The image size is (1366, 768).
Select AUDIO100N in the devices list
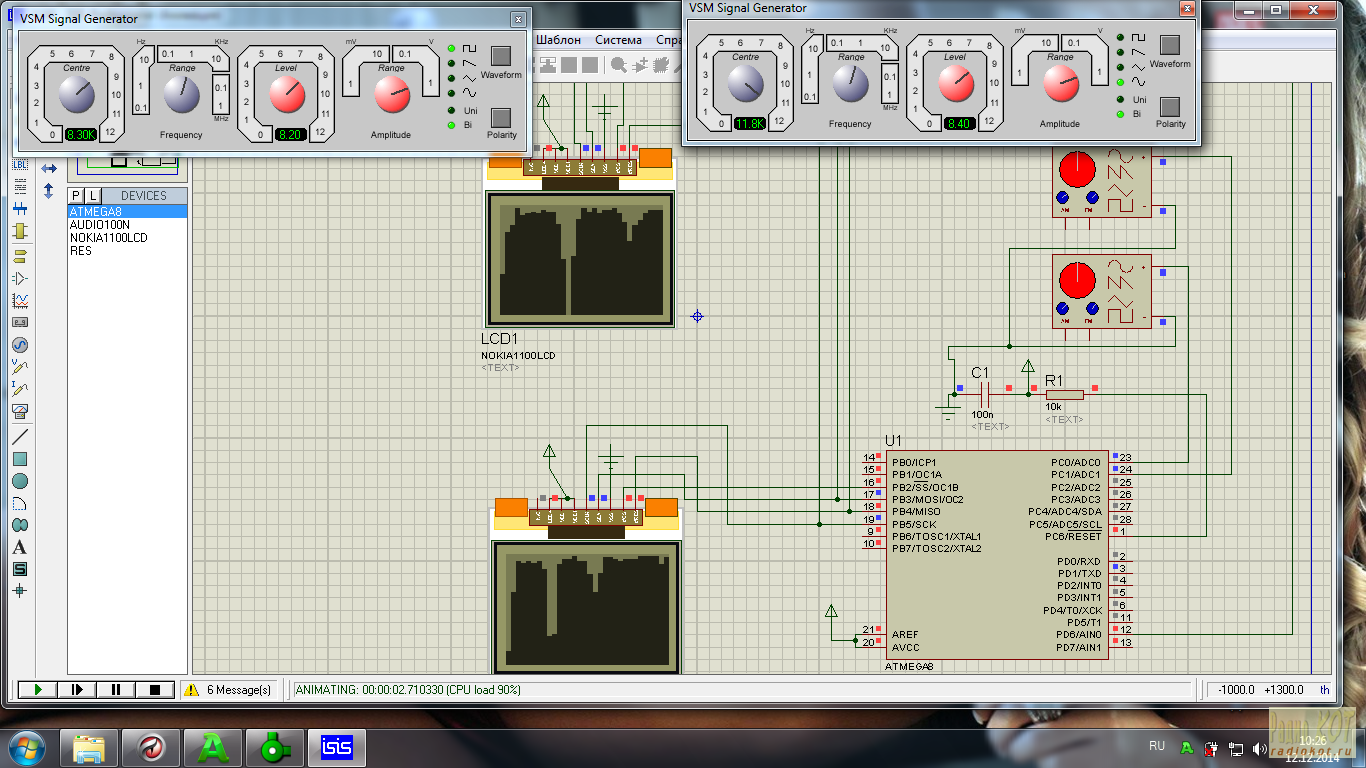[x=100, y=225]
